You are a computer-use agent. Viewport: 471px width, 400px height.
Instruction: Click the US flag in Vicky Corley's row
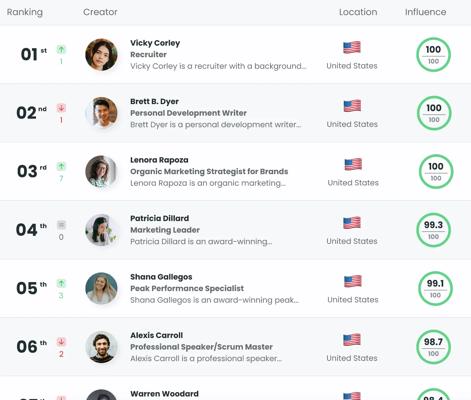(352, 48)
